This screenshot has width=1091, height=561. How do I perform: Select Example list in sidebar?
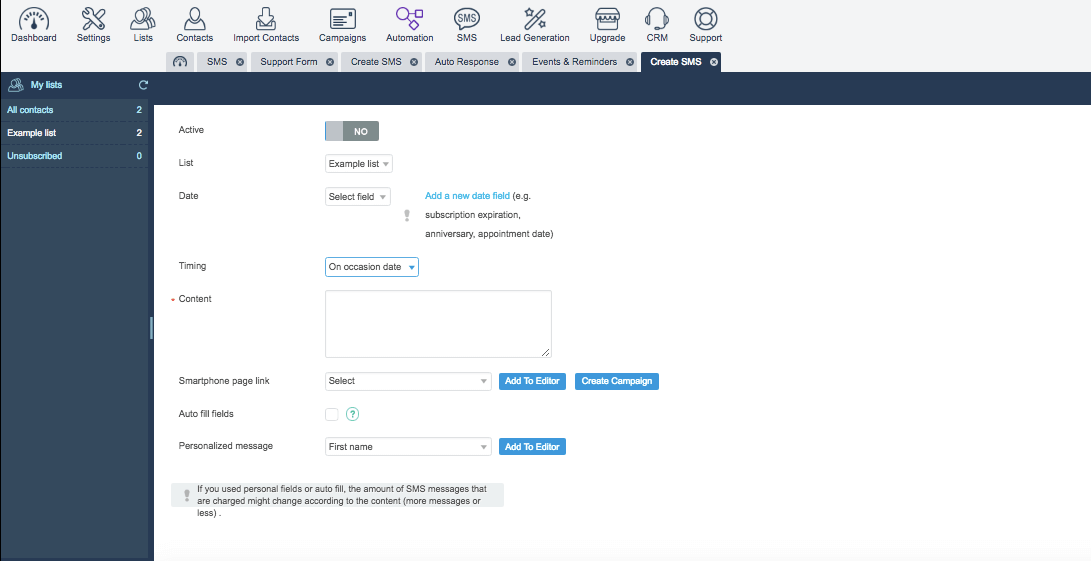pyautogui.click(x=74, y=133)
